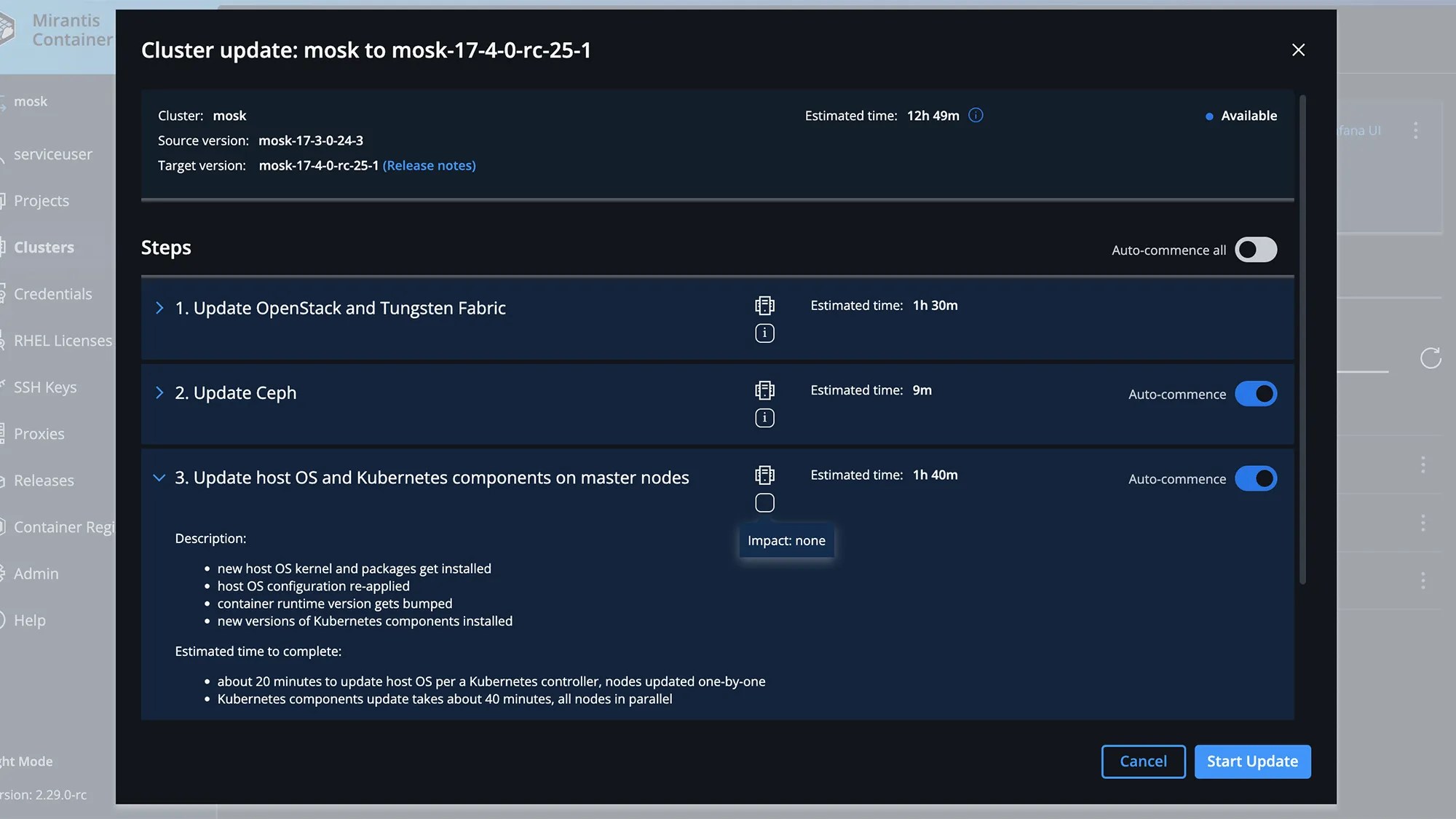Click the Update Ceph info icon
Viewport: 1456px width, 819px height.
[x=764, y=418]
